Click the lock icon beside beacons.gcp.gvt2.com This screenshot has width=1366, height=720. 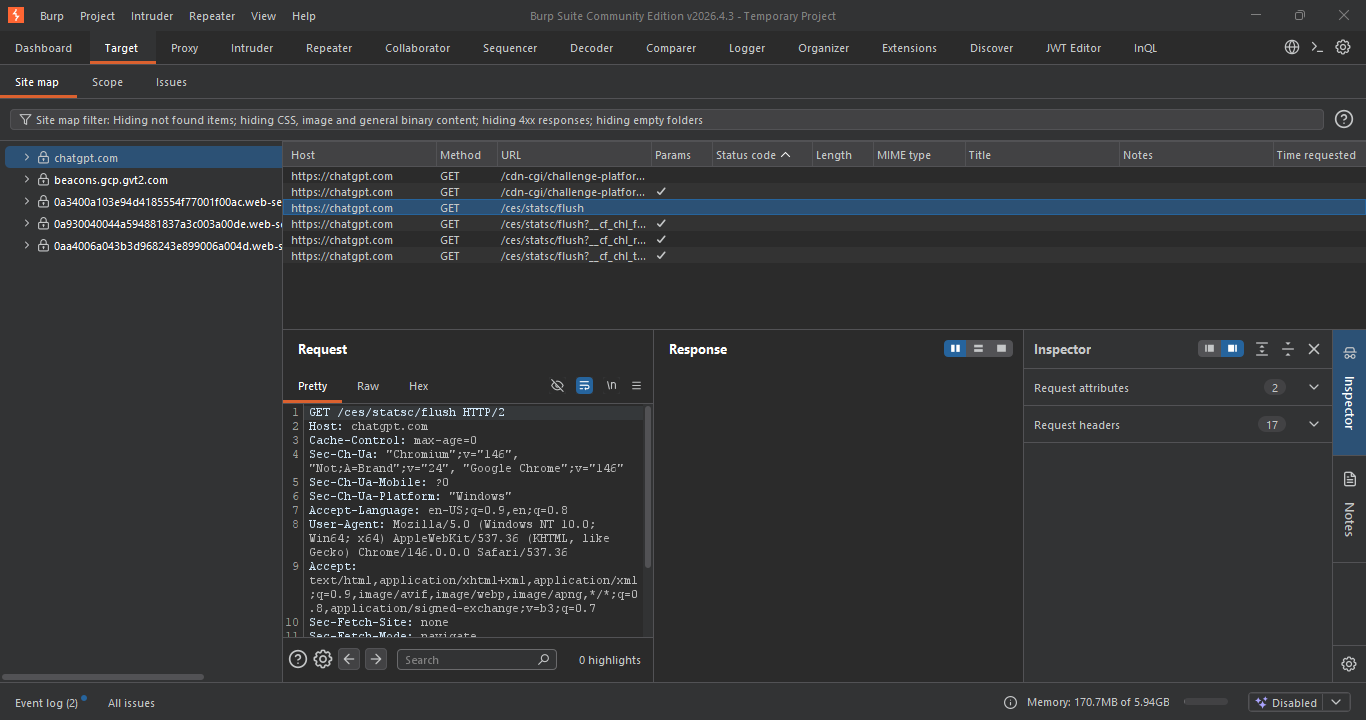tap(43, 180)
